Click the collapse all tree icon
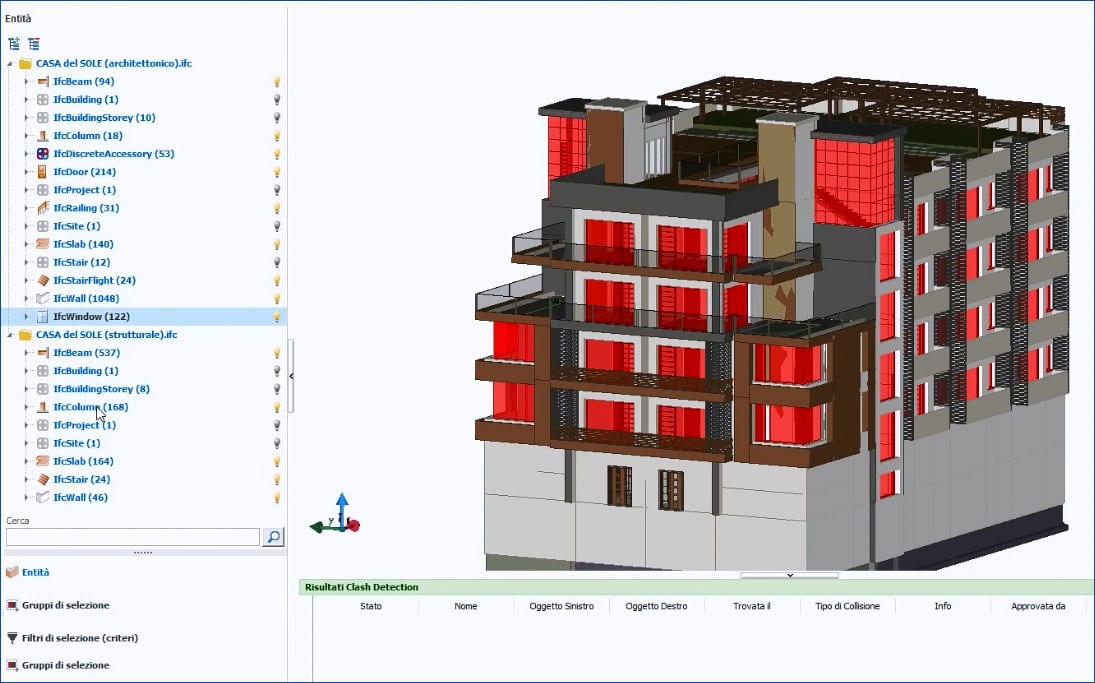 tap(34, 43)
